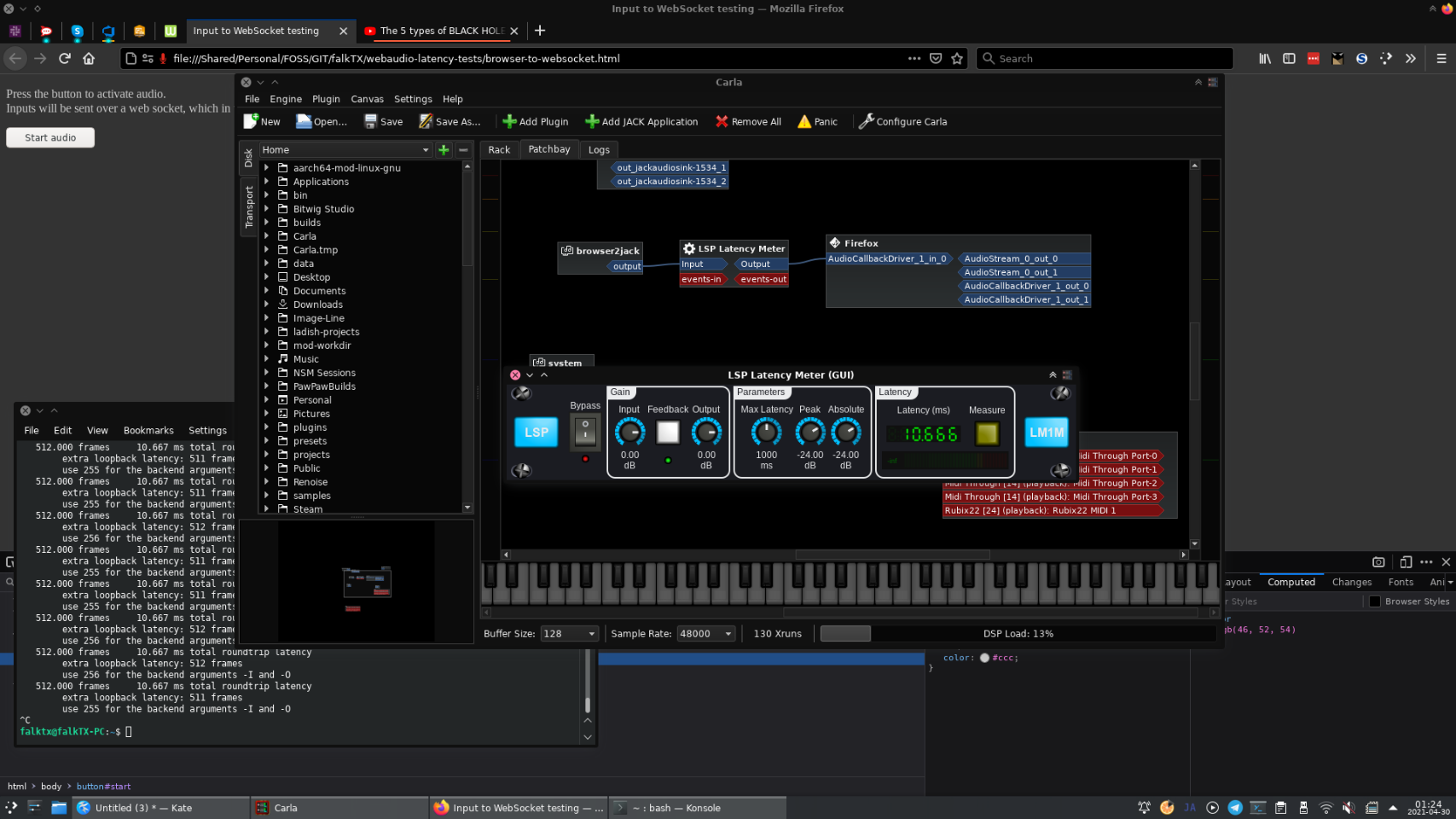Click the LSP logo in latency meter

click(537, 433)
